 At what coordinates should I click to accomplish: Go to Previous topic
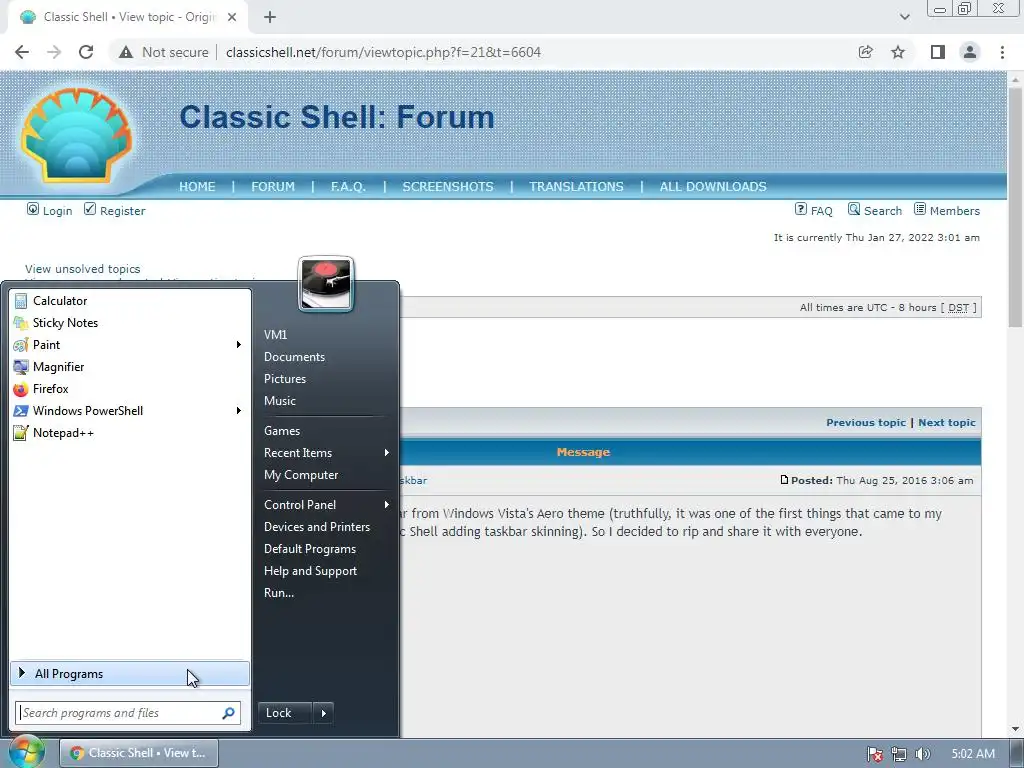click(x=866, y=423)
